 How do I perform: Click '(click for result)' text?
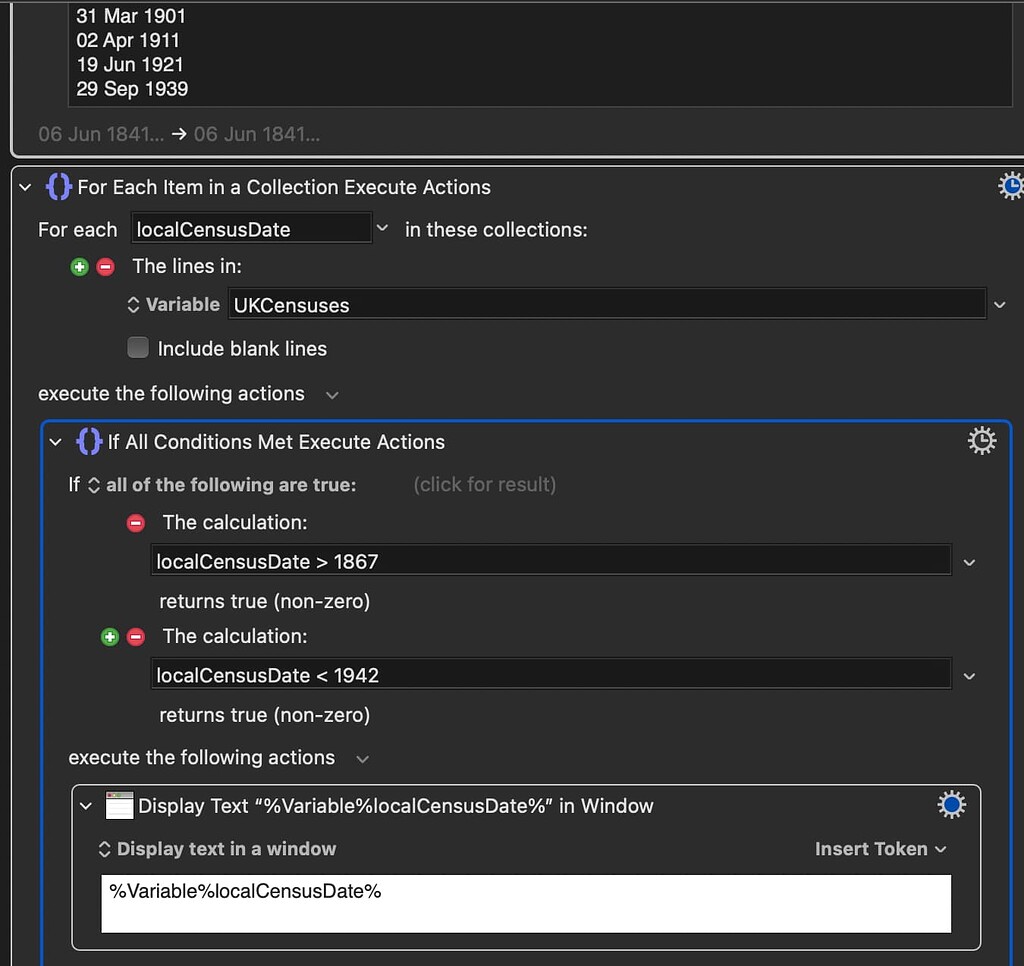coord(484,485)
